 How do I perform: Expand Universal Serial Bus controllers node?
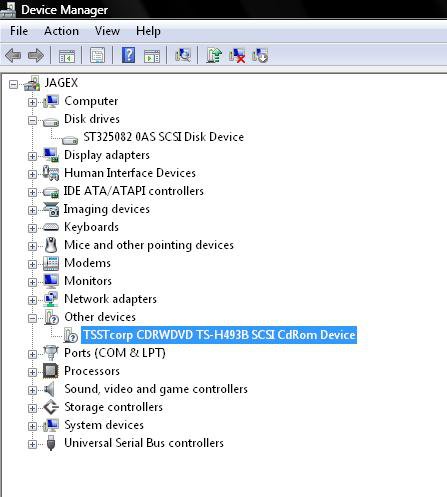[32, 444]
